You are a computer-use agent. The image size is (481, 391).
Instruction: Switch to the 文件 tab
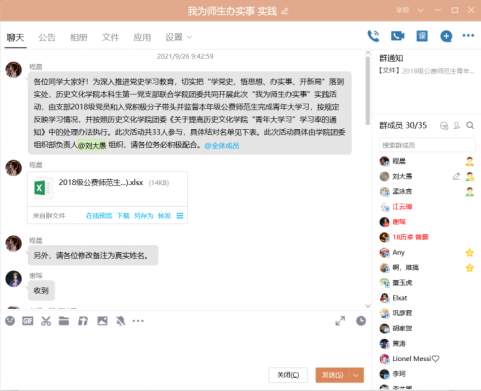click(110, 37)
